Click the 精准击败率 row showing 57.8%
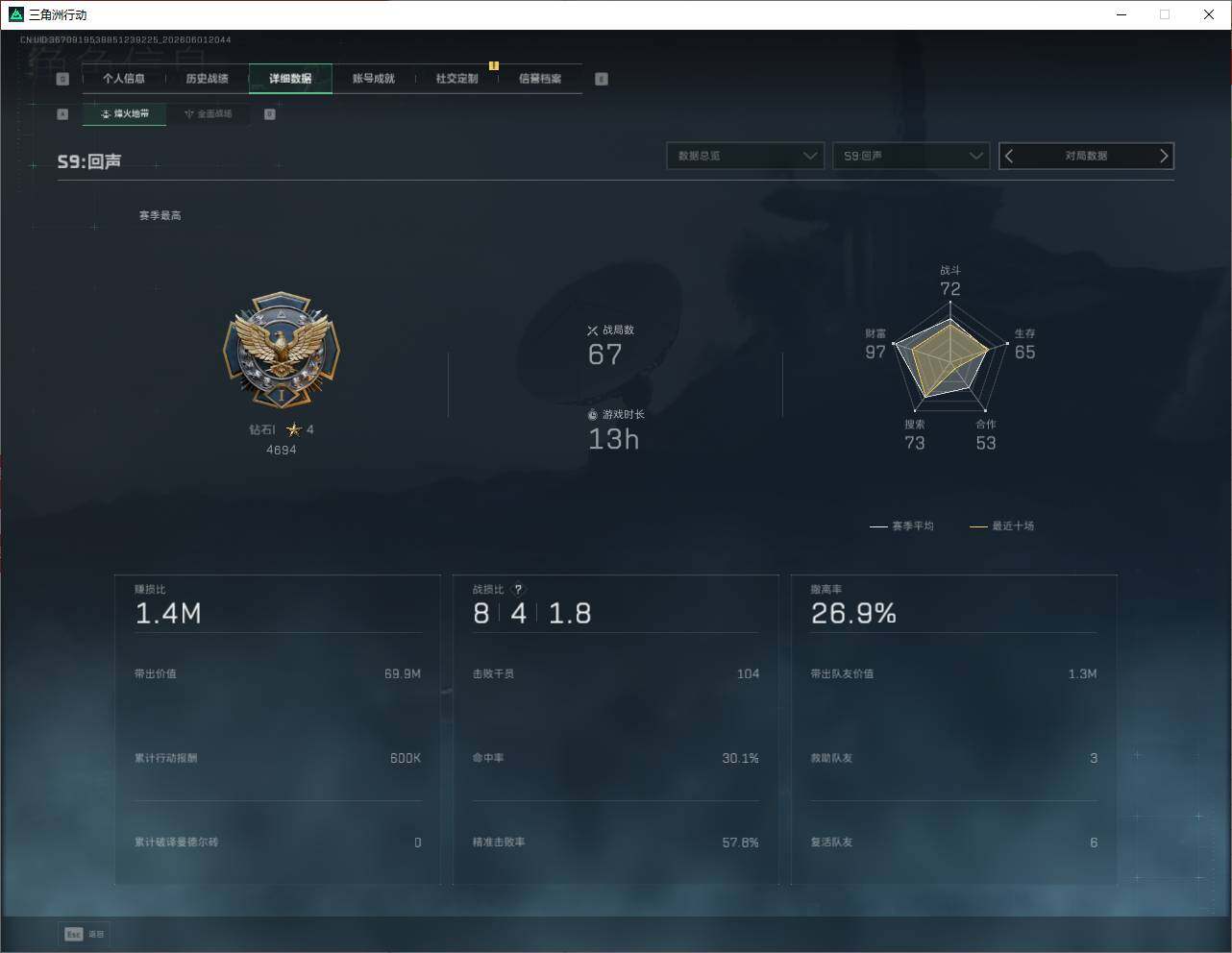 point(616,843)
